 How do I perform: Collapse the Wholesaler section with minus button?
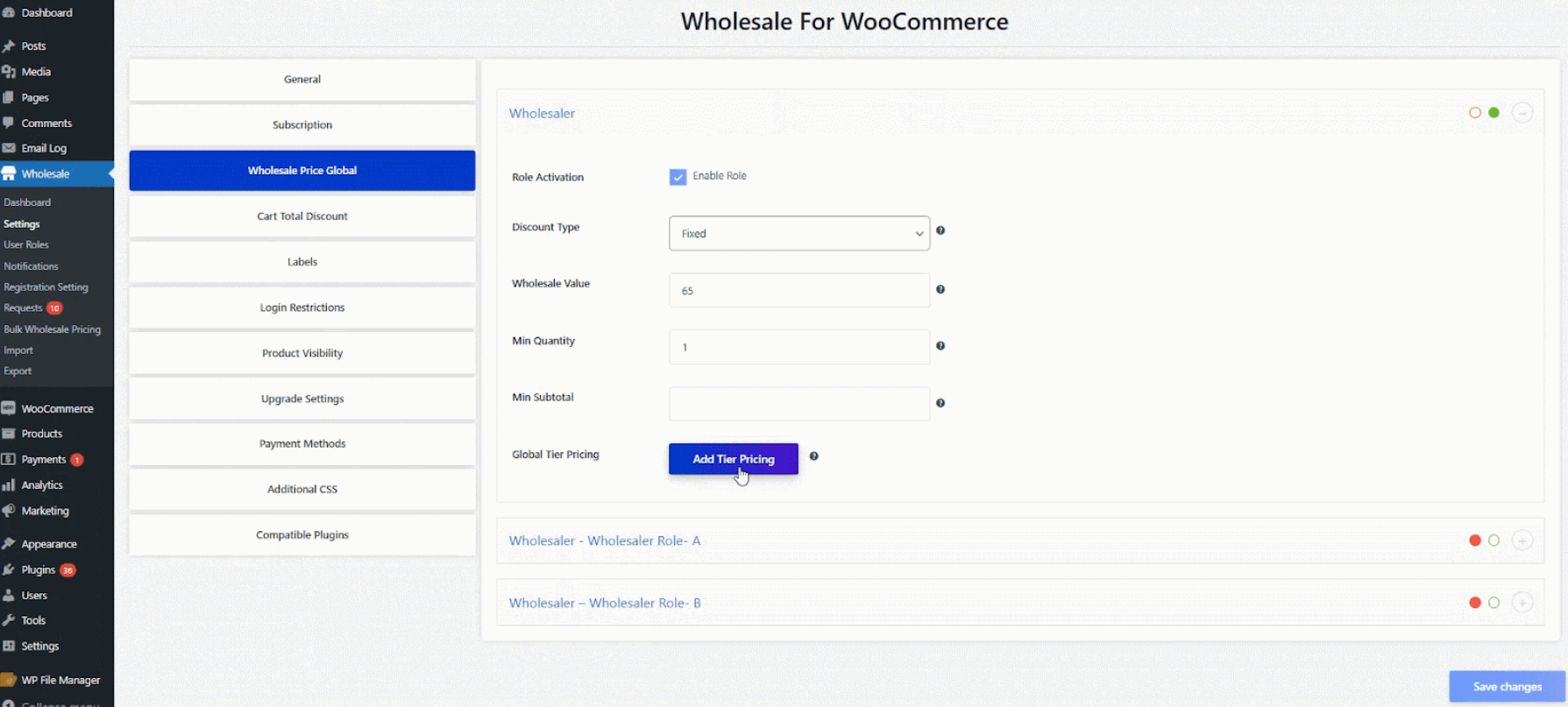pyautogui.click(x=1522, y=113)
